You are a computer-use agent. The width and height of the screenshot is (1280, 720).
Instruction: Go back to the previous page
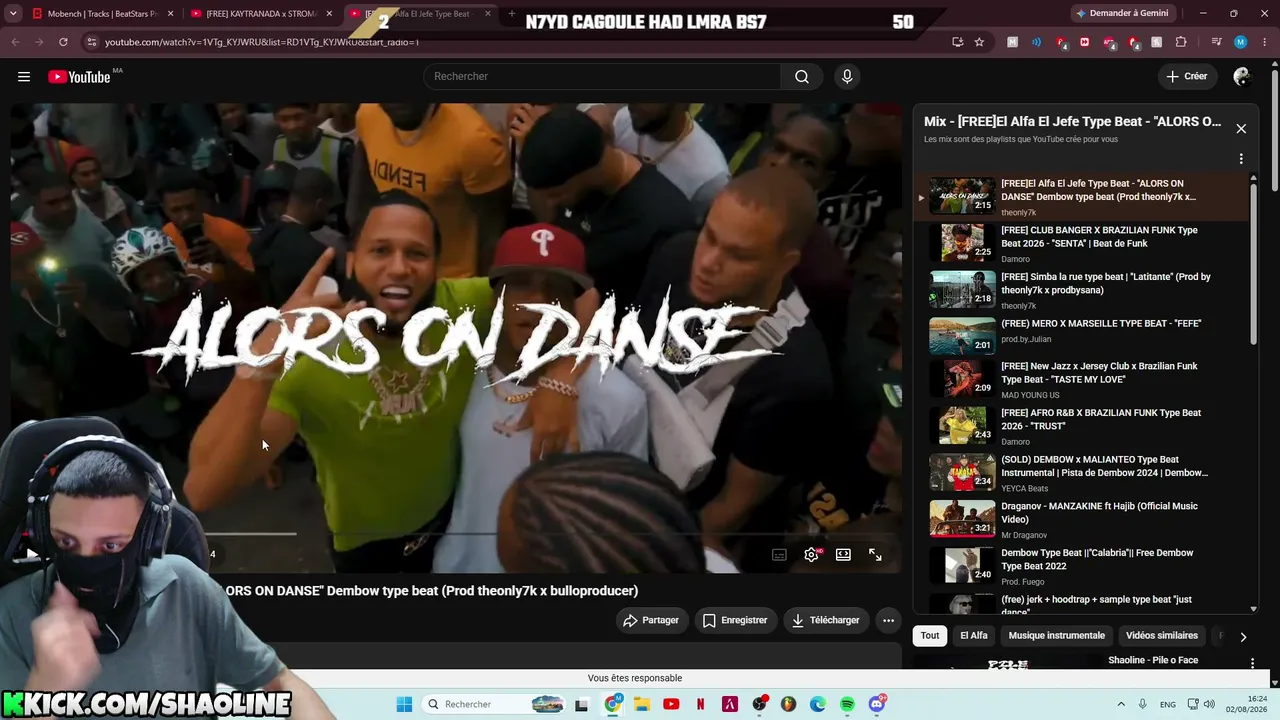click(x=15, y=42)
